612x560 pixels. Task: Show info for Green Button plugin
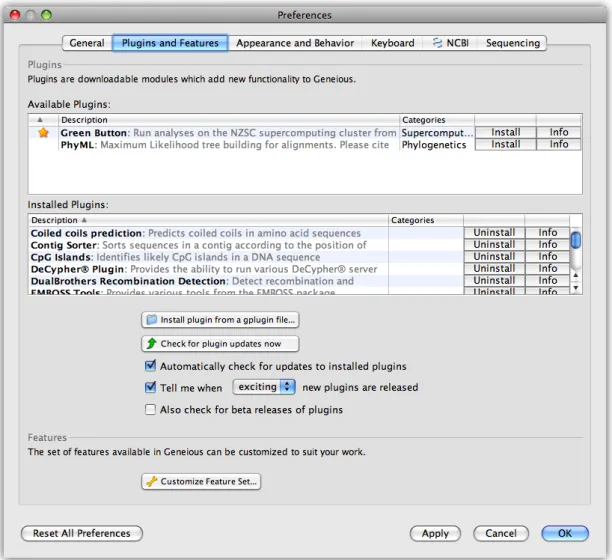click(559, 132)
